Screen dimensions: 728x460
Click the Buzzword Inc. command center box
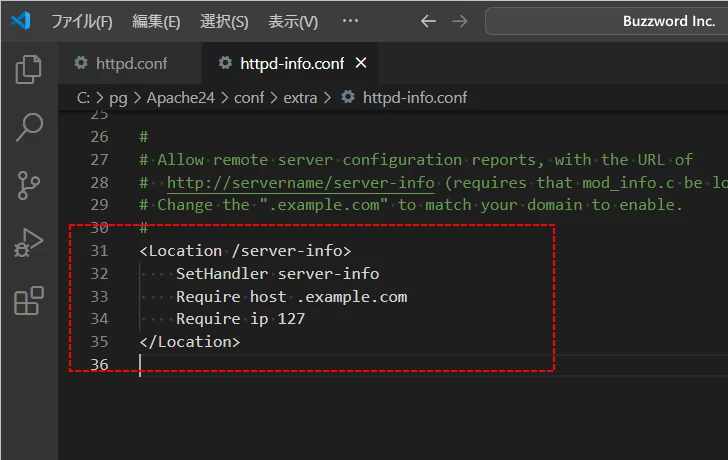[x=606, y=21]
